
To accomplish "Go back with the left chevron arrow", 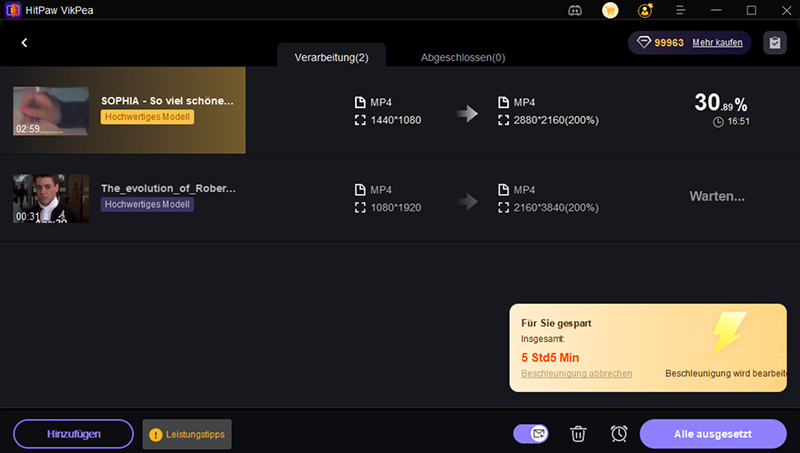I will [x=24, y=43].
